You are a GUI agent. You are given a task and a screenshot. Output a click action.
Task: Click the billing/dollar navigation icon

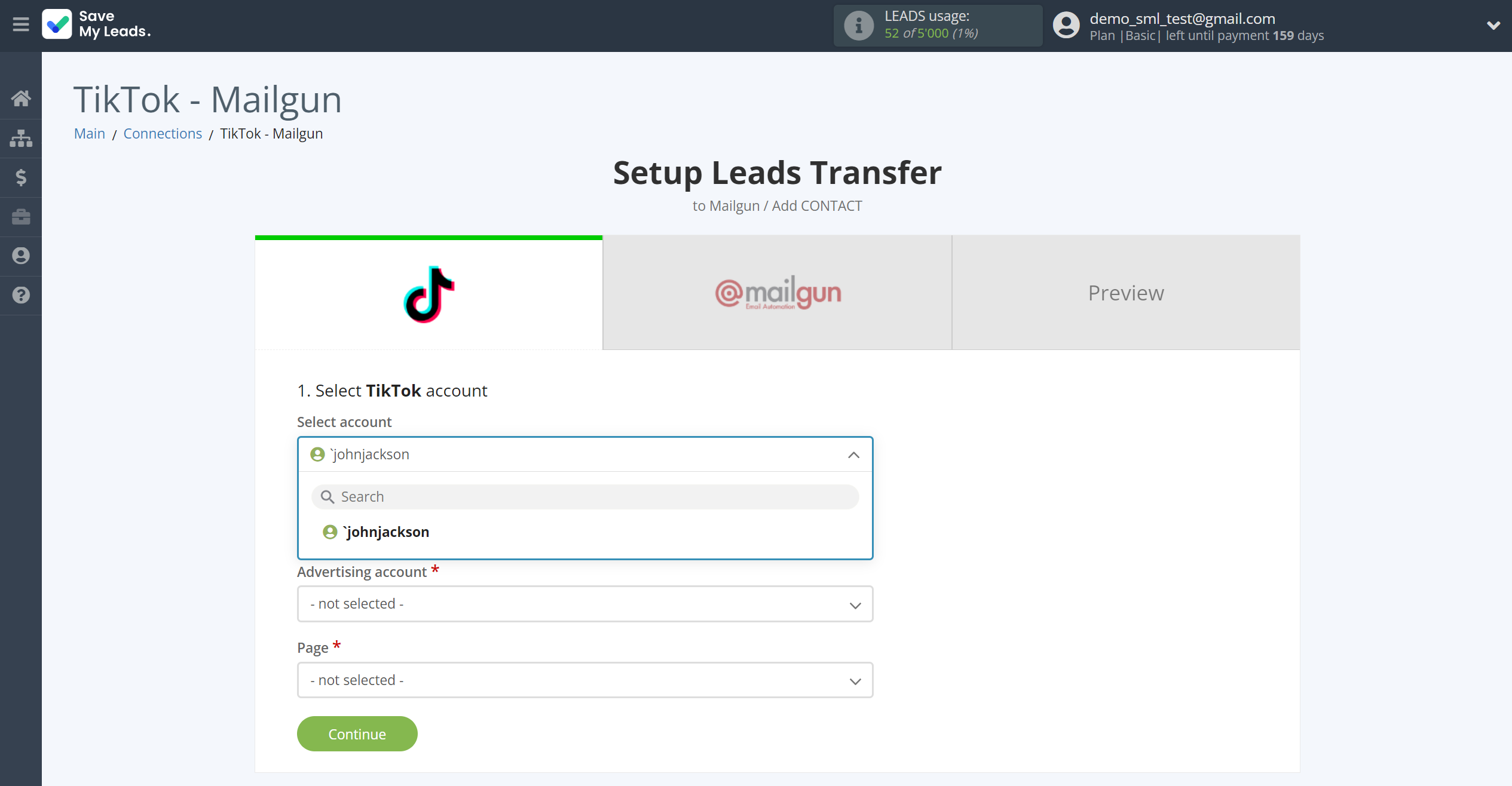coord(21,177)
